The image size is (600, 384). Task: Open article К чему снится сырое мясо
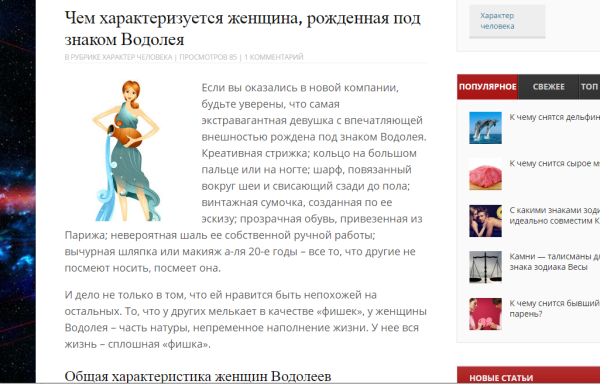554,163
